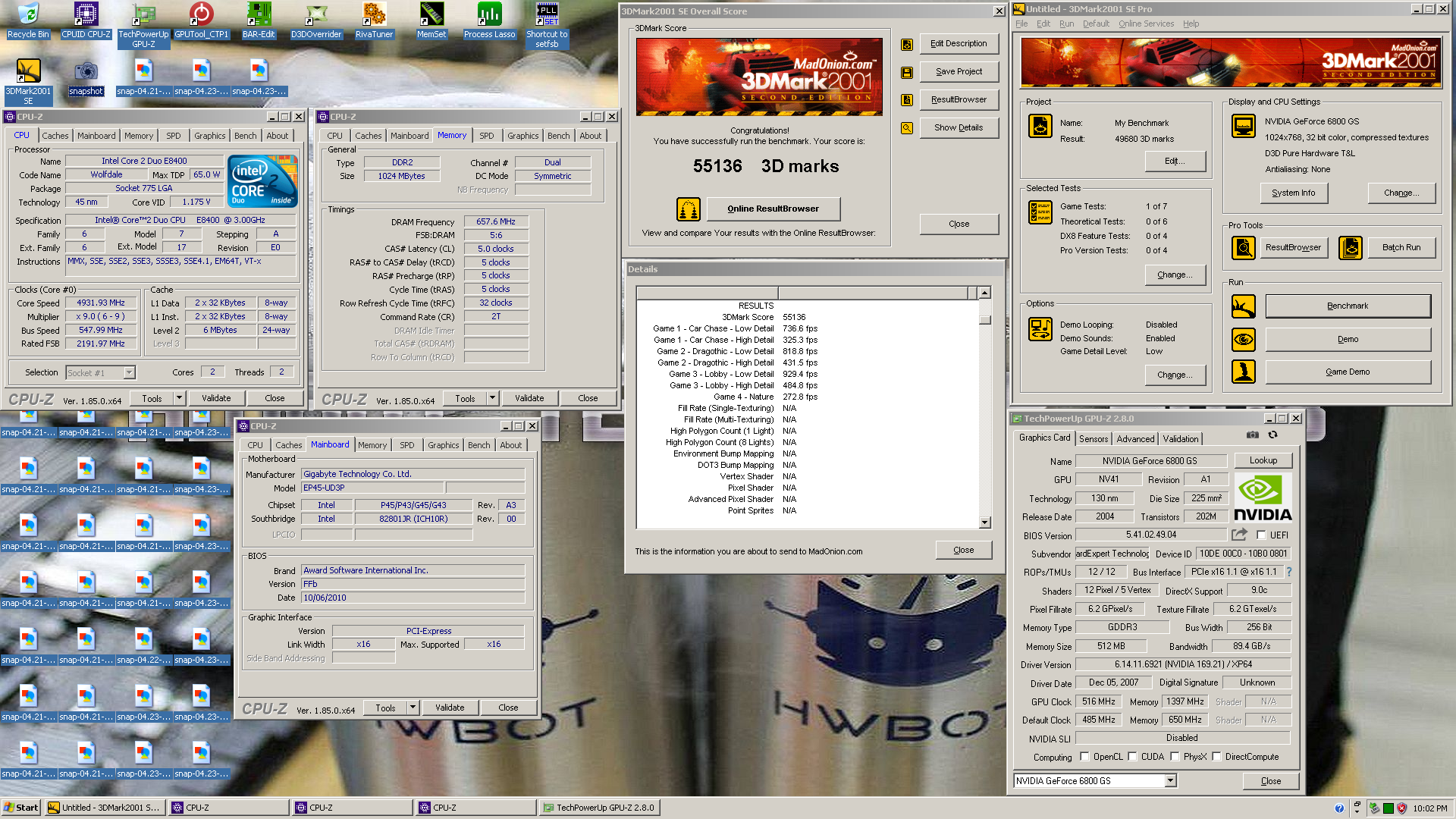
Task: Switch to TechPowerUp GPU-Z taskbar item
Action: (x=599, y=808)
